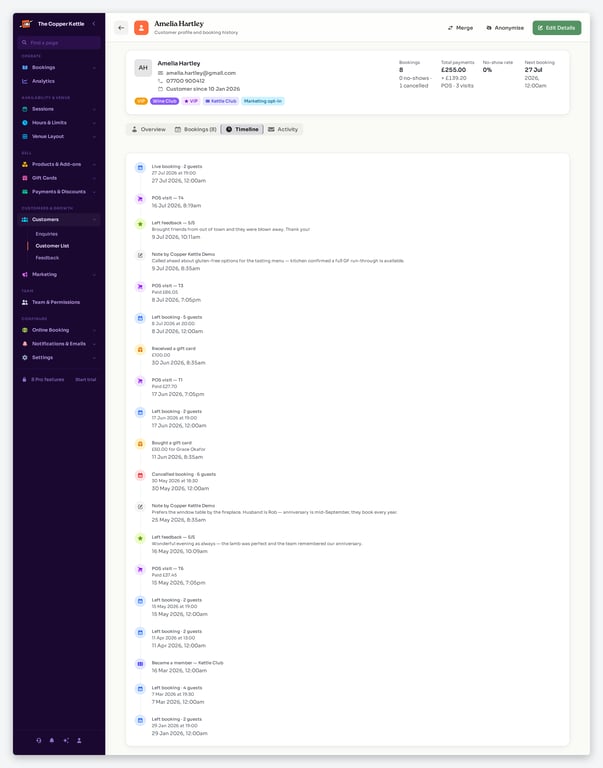The width and height of the screenshot is (603, 768).
Task: Click the 25 May note pencil icon
Action: click(140, 507)
